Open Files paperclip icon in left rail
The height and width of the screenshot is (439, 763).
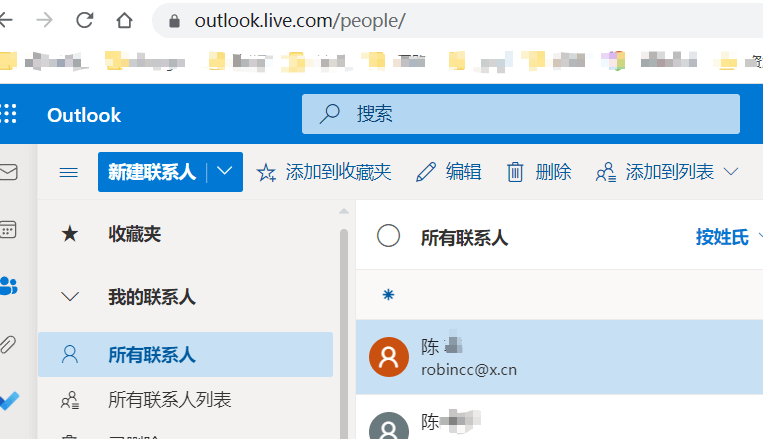pyautogui.click(x=8, y=344)
